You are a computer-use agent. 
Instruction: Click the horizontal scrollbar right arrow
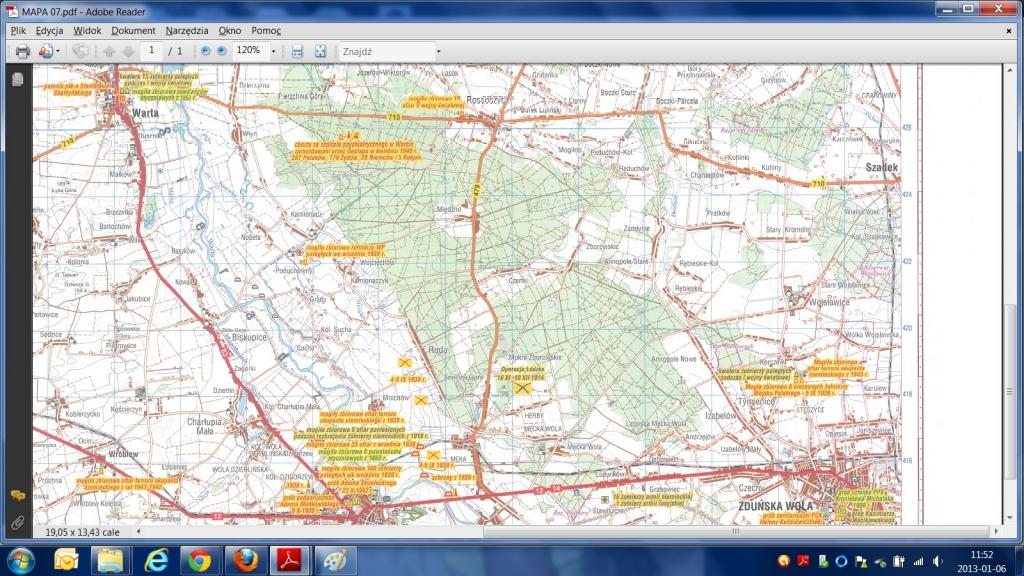coord(996,532)
